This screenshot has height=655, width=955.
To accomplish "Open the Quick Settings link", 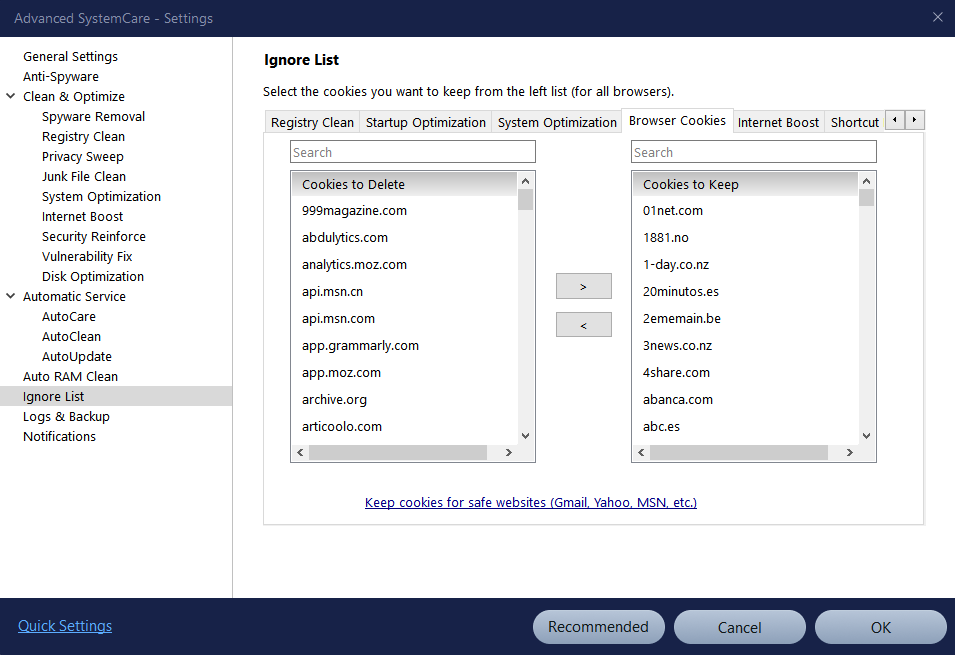I will [x=65, y=626].
